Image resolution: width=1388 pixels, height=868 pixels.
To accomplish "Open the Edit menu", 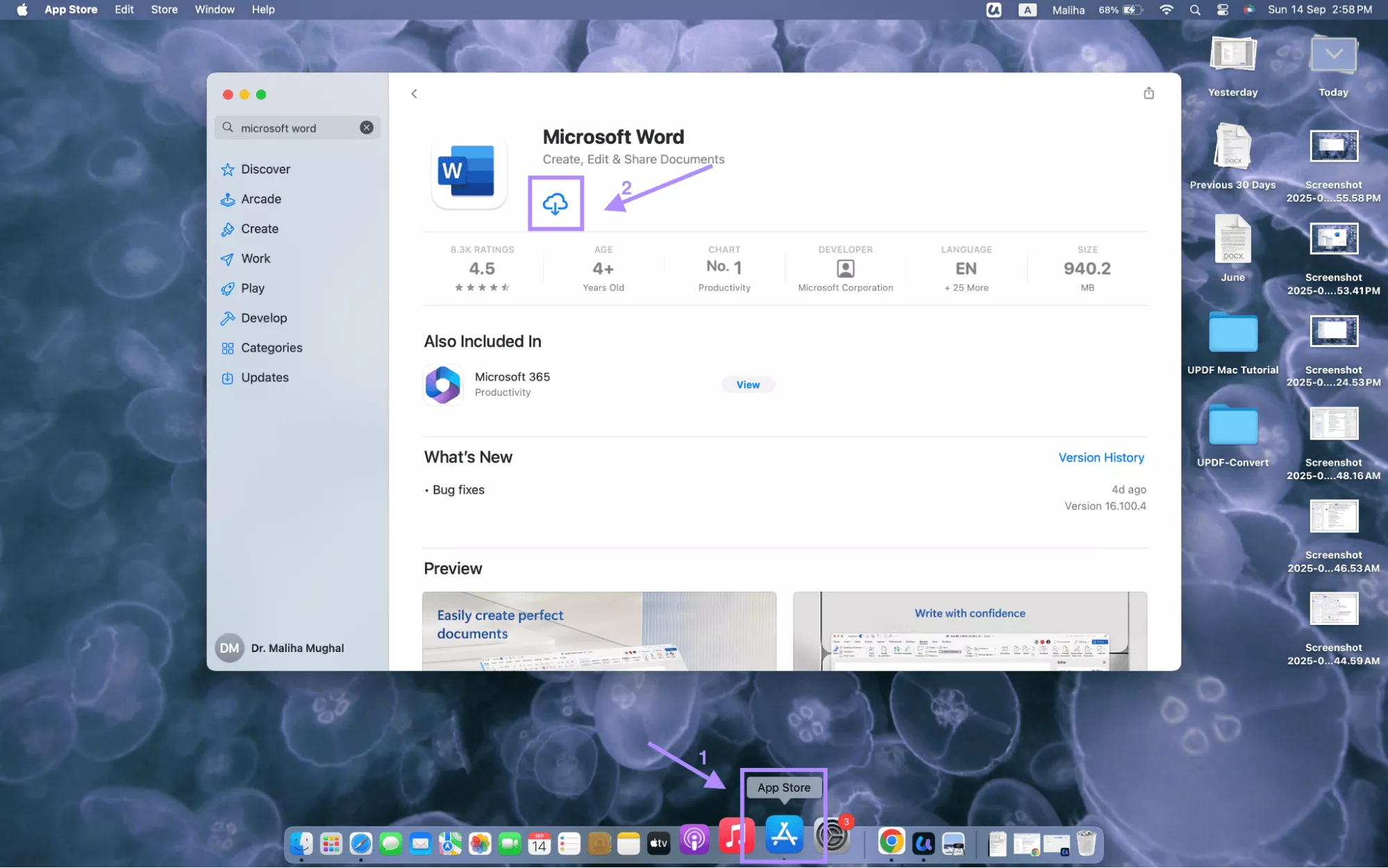I will (124, 10).
